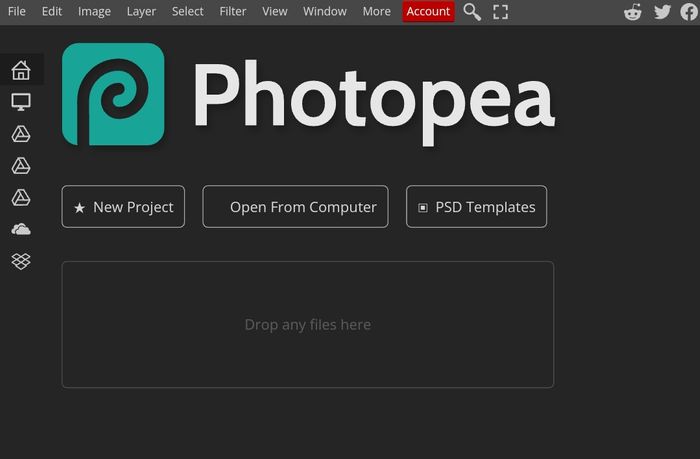The image size is (700, 459).
Task: Open the Image menu
Action: (x=94, y=12)
